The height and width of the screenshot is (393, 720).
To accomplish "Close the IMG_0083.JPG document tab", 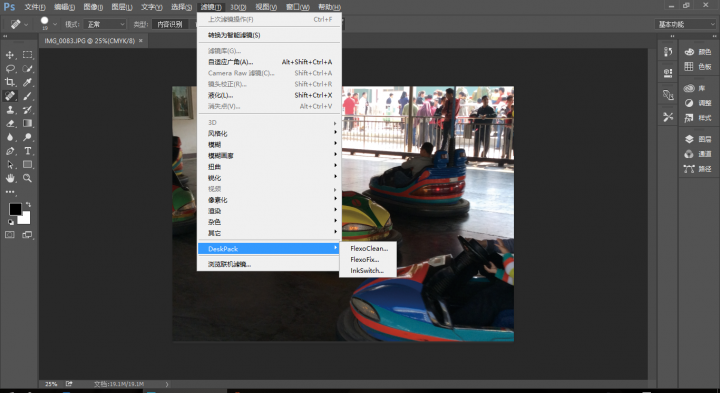I will point(141,41).
